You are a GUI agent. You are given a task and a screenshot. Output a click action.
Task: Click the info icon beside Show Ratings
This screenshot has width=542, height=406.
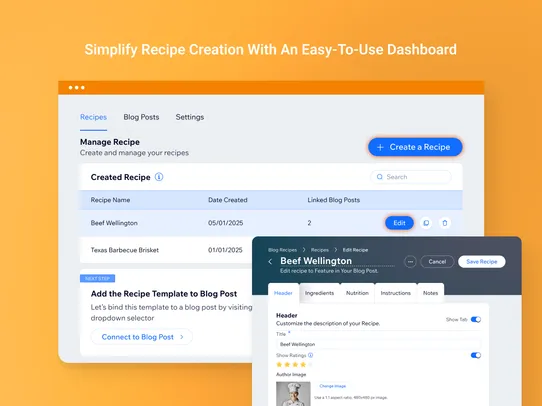point(310,355)
